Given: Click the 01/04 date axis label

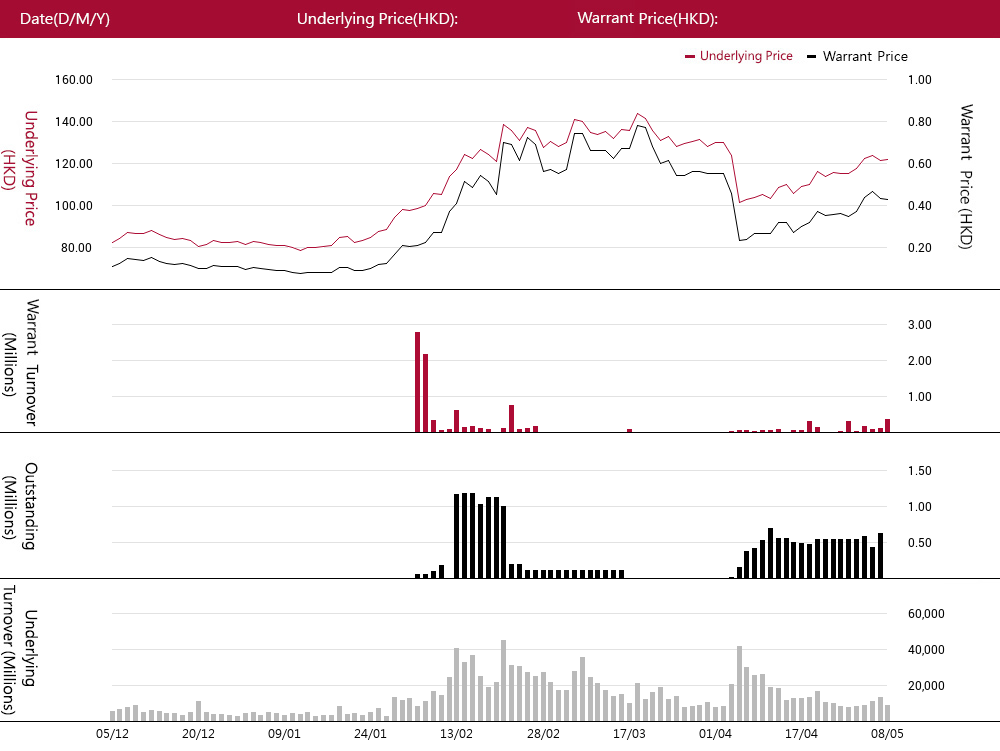Looking at the screenshot, I should 716,734.
